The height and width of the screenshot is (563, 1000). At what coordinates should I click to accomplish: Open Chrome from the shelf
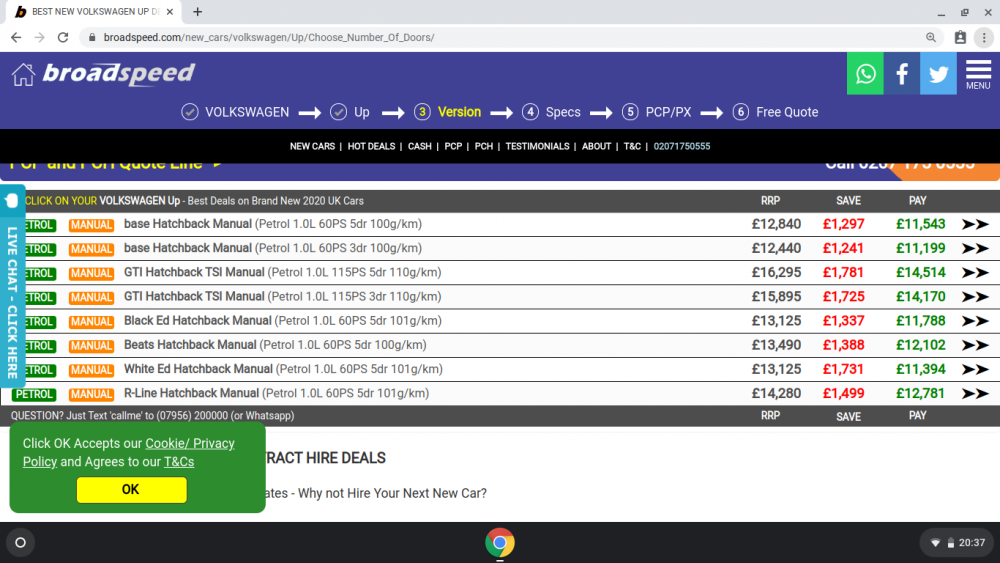[x=499, y=543]
